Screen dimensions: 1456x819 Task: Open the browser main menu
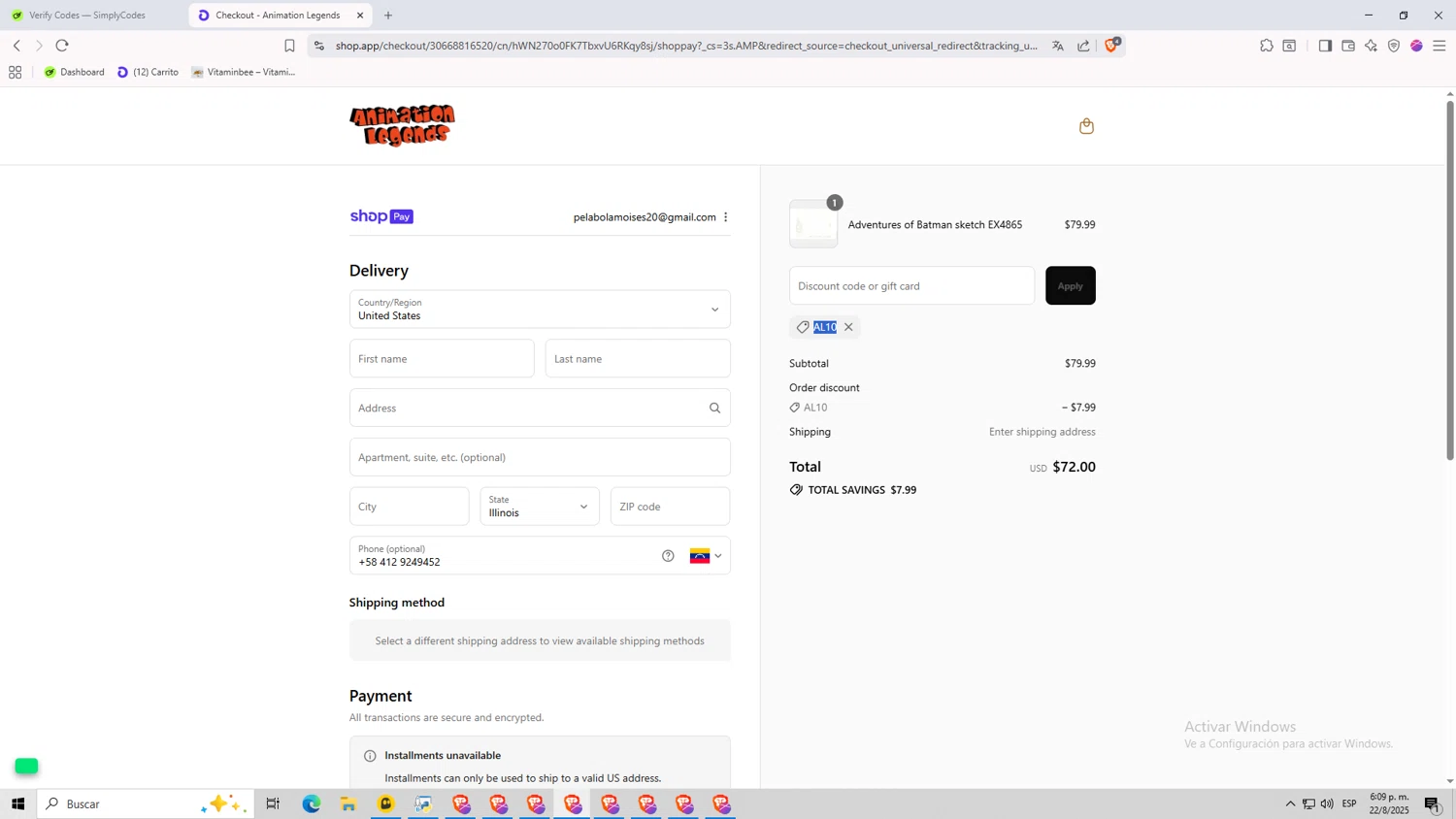[1439, 46]
